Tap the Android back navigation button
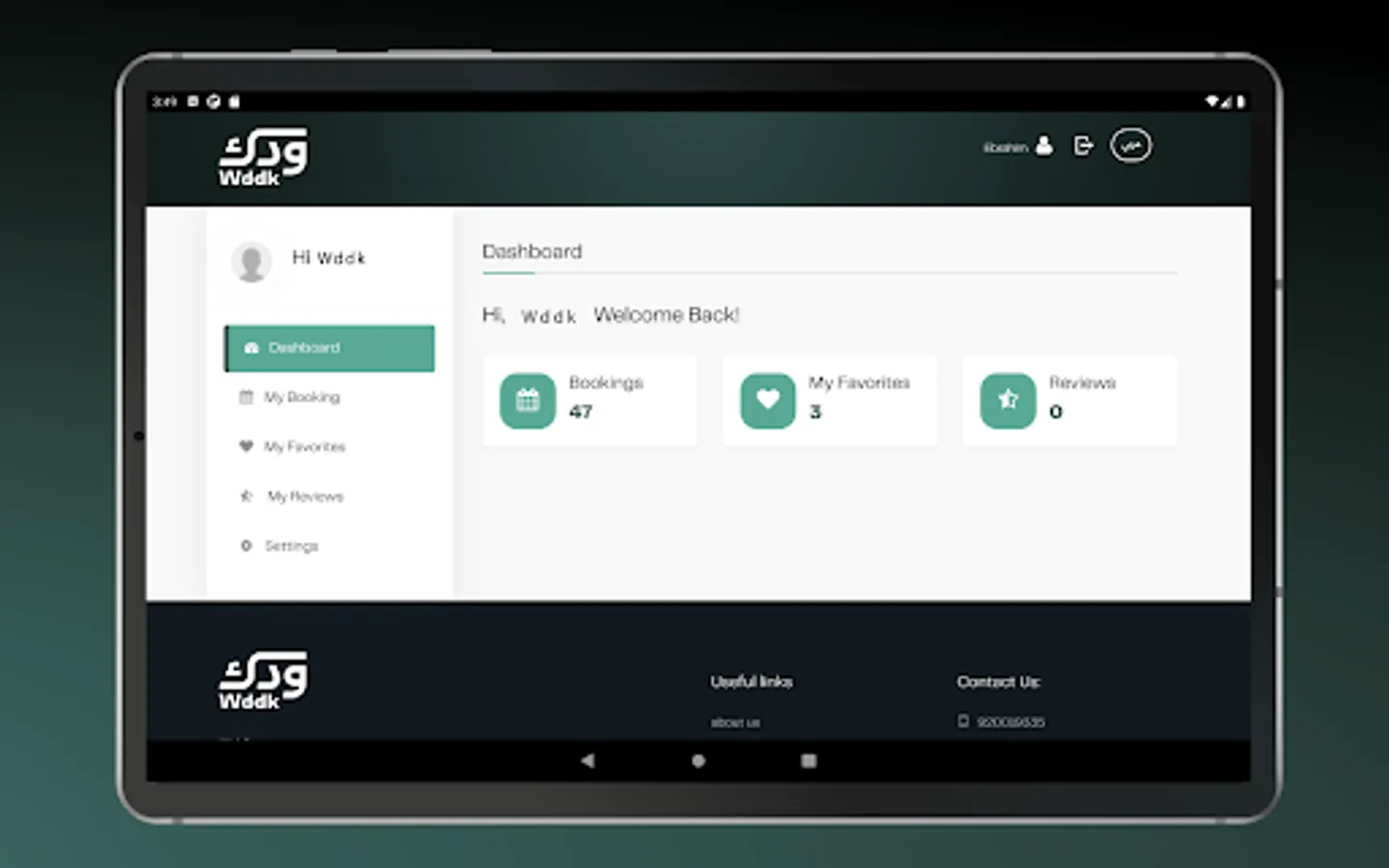 [x=587, y=761]
